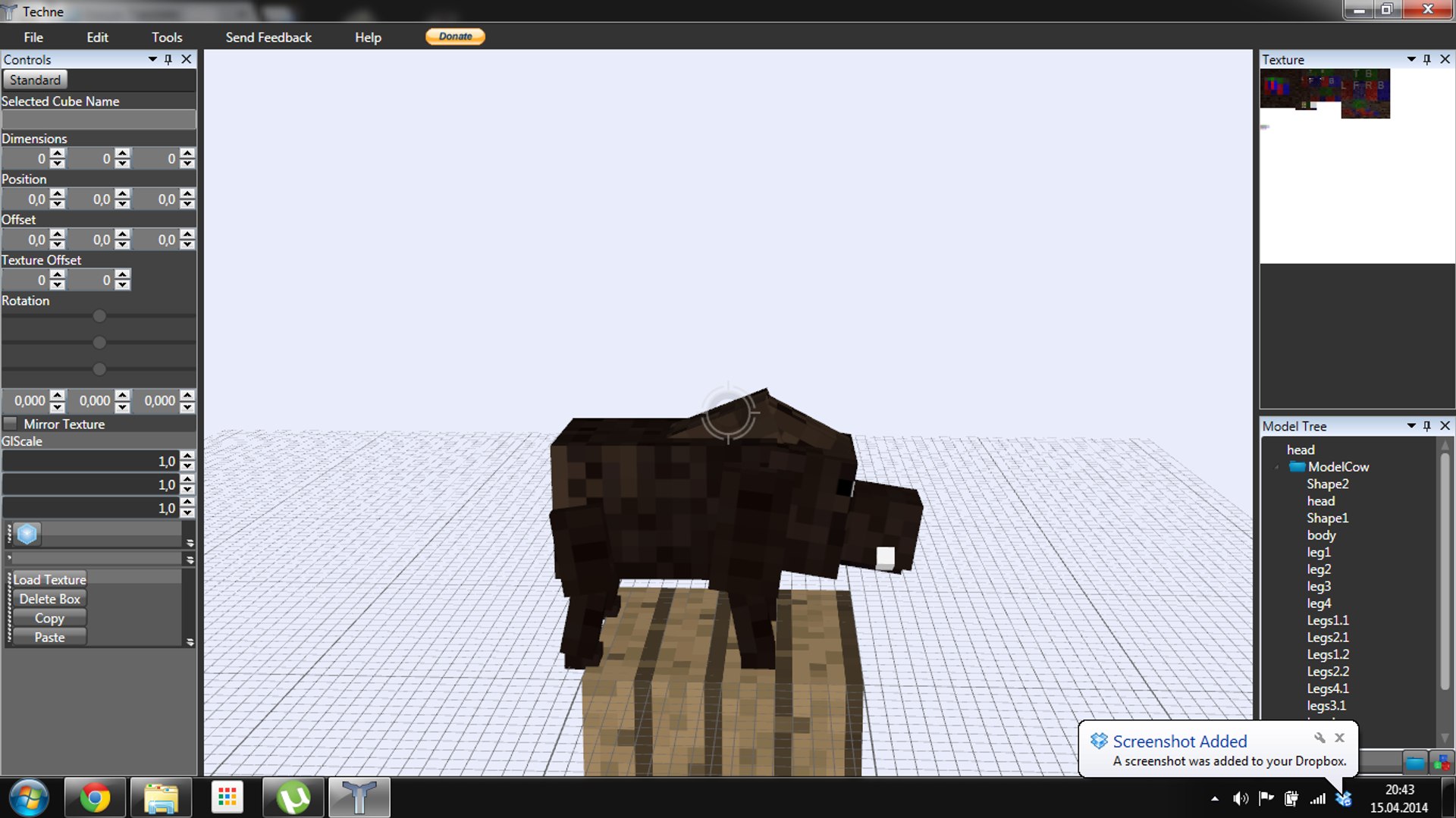Open Dropbox notification settings wrench
1456x818 pixels.
coord(1319,738)
